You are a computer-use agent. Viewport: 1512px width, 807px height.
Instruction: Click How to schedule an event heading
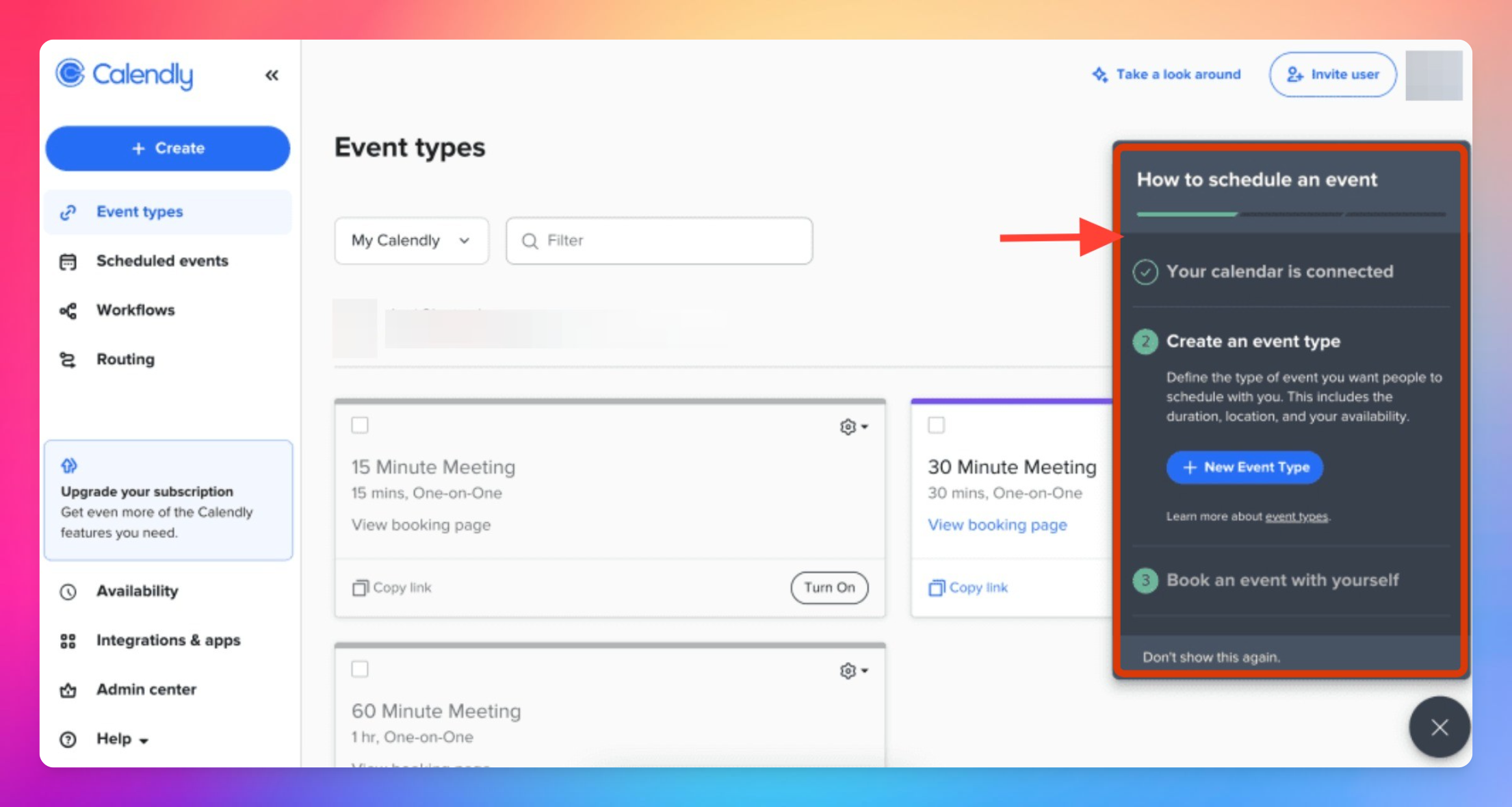point(1256,179)
